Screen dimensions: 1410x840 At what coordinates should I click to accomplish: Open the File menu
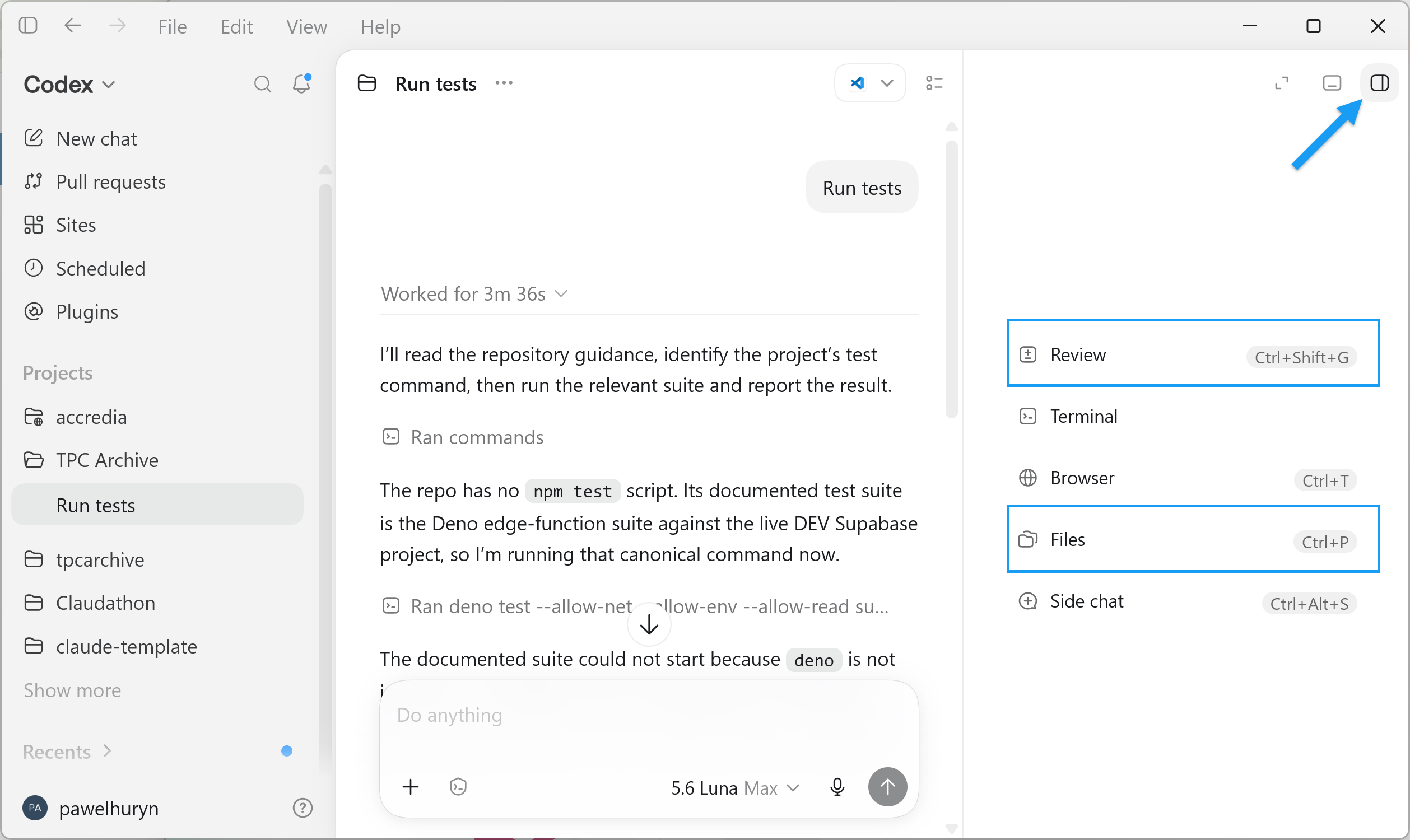point(172,27)
